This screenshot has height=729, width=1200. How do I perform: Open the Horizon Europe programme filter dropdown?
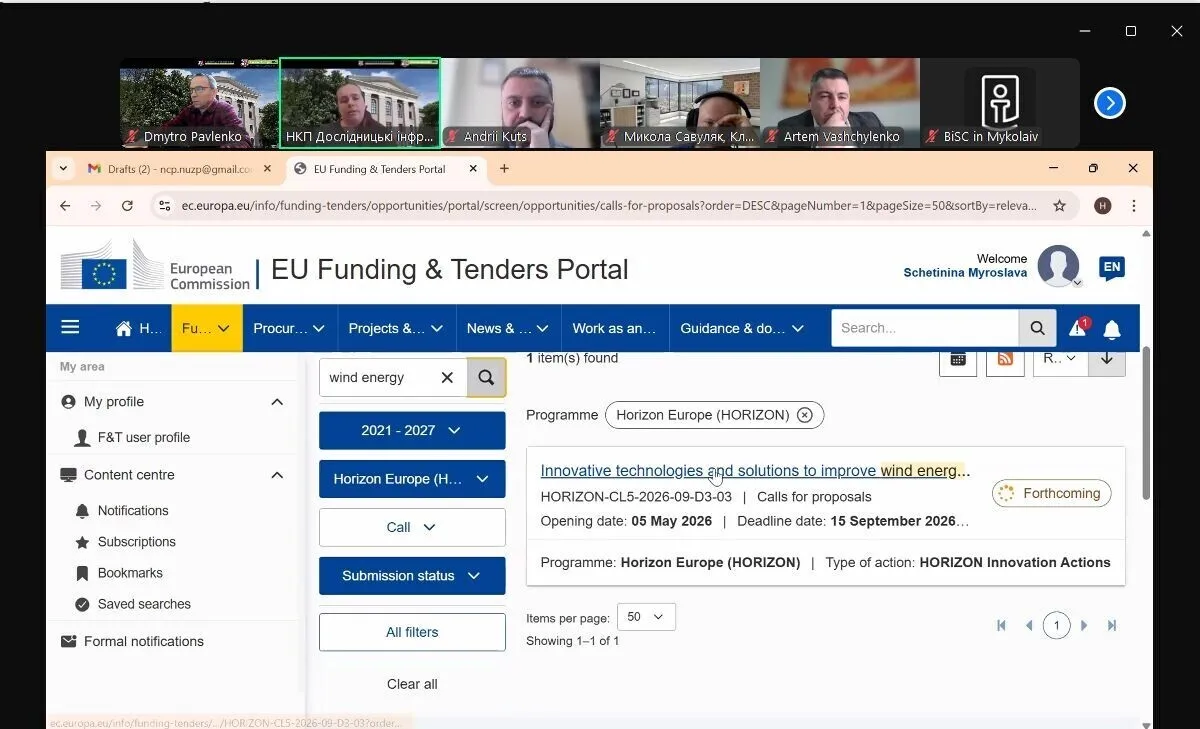(412, 479)
